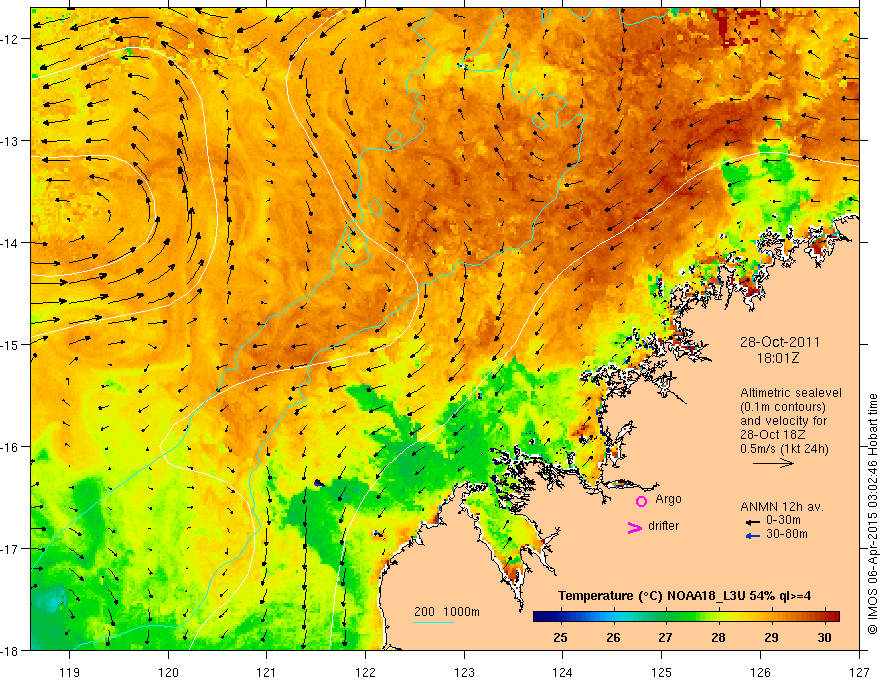Click the 'ANMN 12h av.' label
This screenshot has width=880, height=680.
(782, 507)
